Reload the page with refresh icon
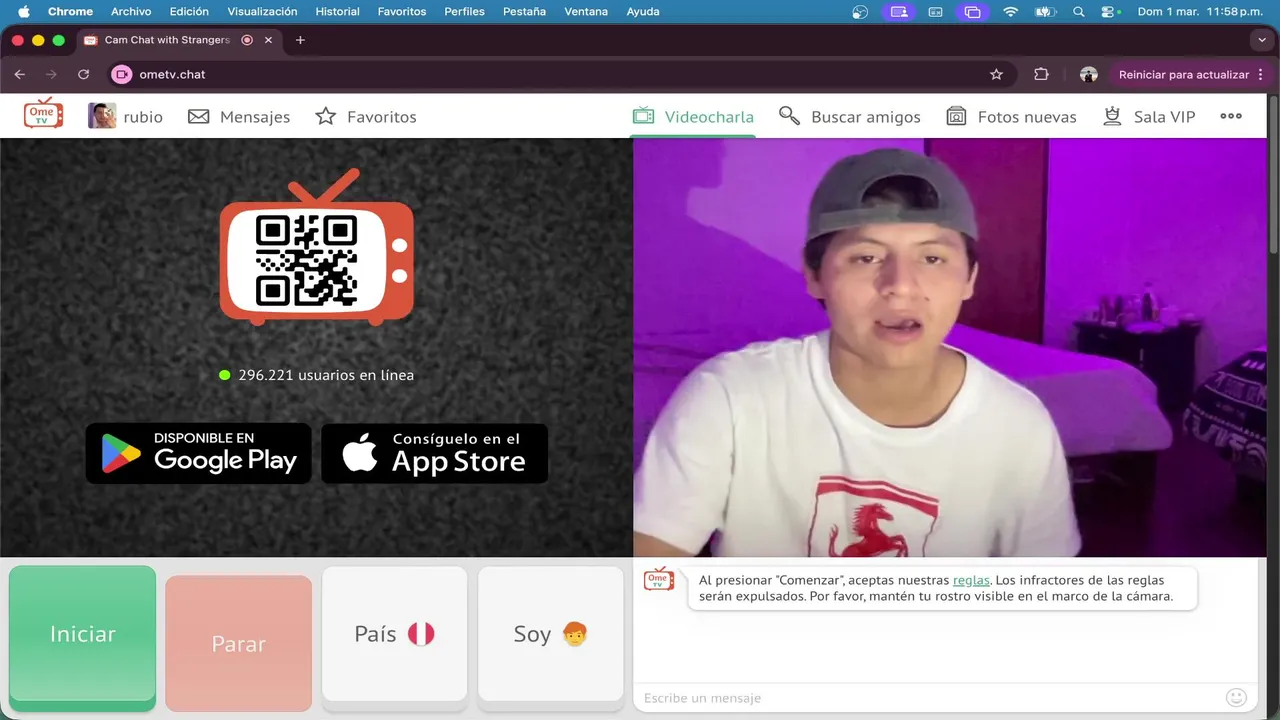Screen dimensions: 1280x720 click(x=83, y=74)
